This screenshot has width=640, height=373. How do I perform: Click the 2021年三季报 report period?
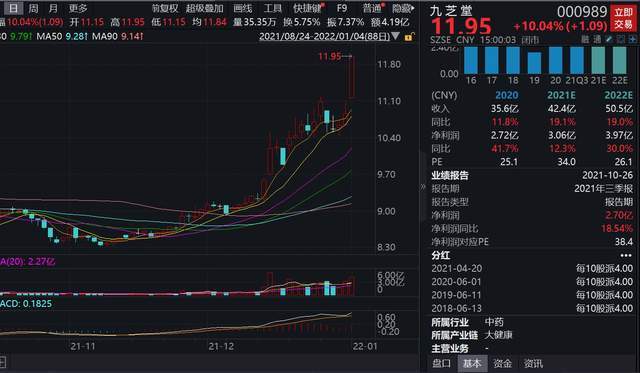[x=604, y=189]
